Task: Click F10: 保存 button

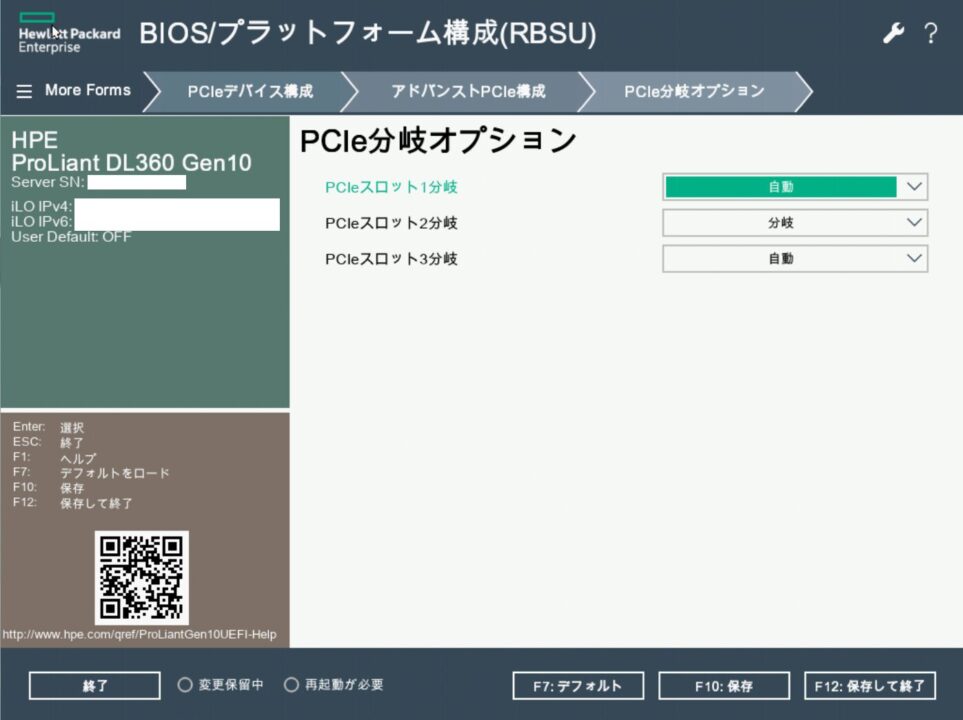Action: coord(724,686)
